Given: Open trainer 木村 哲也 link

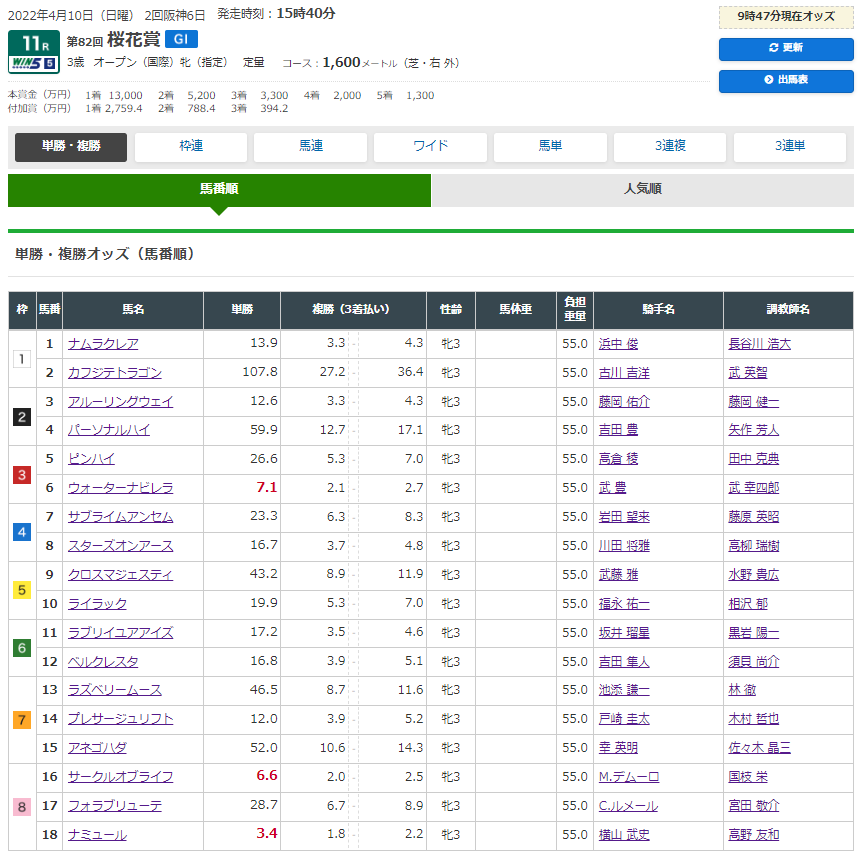Looking at the screenshot, I should point(754,719).
